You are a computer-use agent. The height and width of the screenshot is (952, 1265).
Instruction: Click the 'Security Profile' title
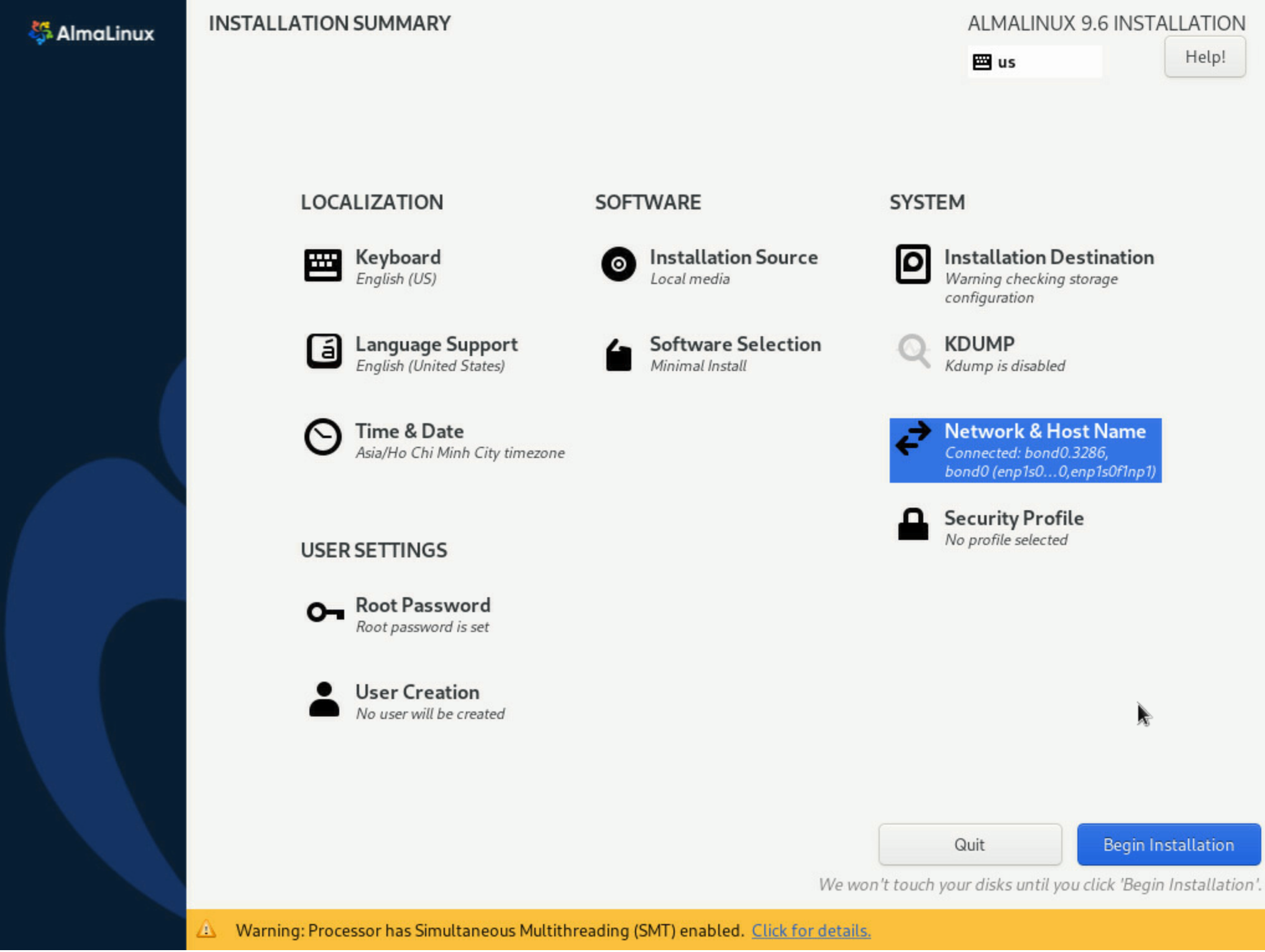coord(1014,518)
